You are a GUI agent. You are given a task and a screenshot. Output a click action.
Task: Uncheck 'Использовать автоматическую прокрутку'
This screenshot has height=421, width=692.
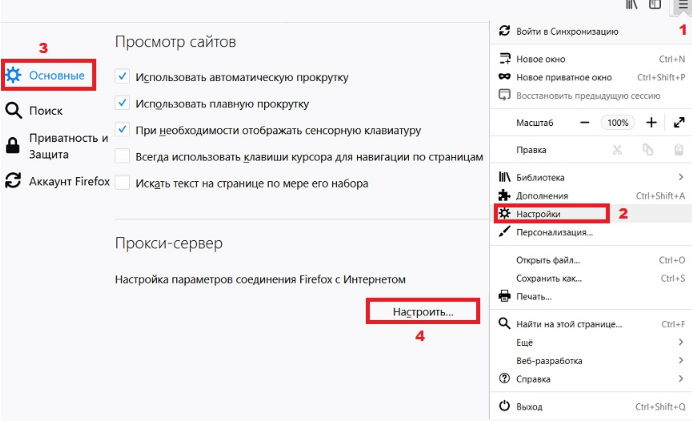122,76
